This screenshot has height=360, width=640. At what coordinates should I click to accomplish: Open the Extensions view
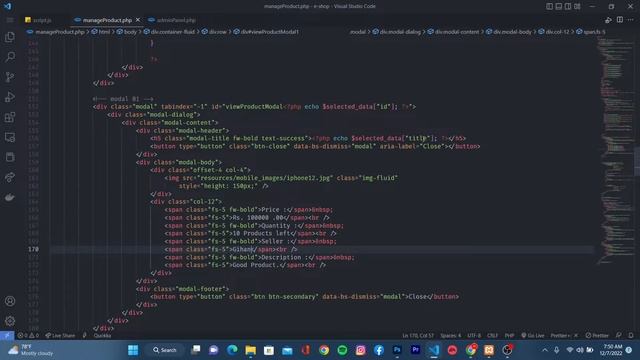click(x=10, y=118)
